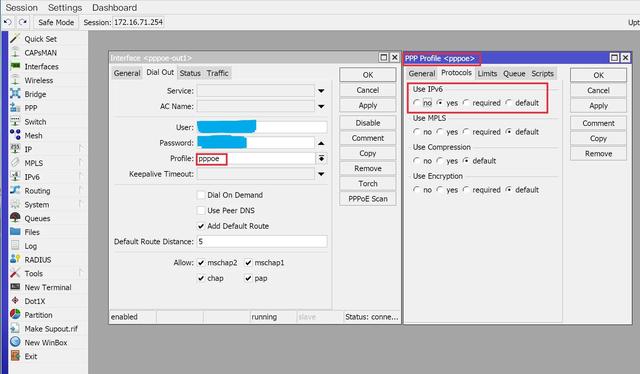Open New WinBox entry

pos(46,343)
